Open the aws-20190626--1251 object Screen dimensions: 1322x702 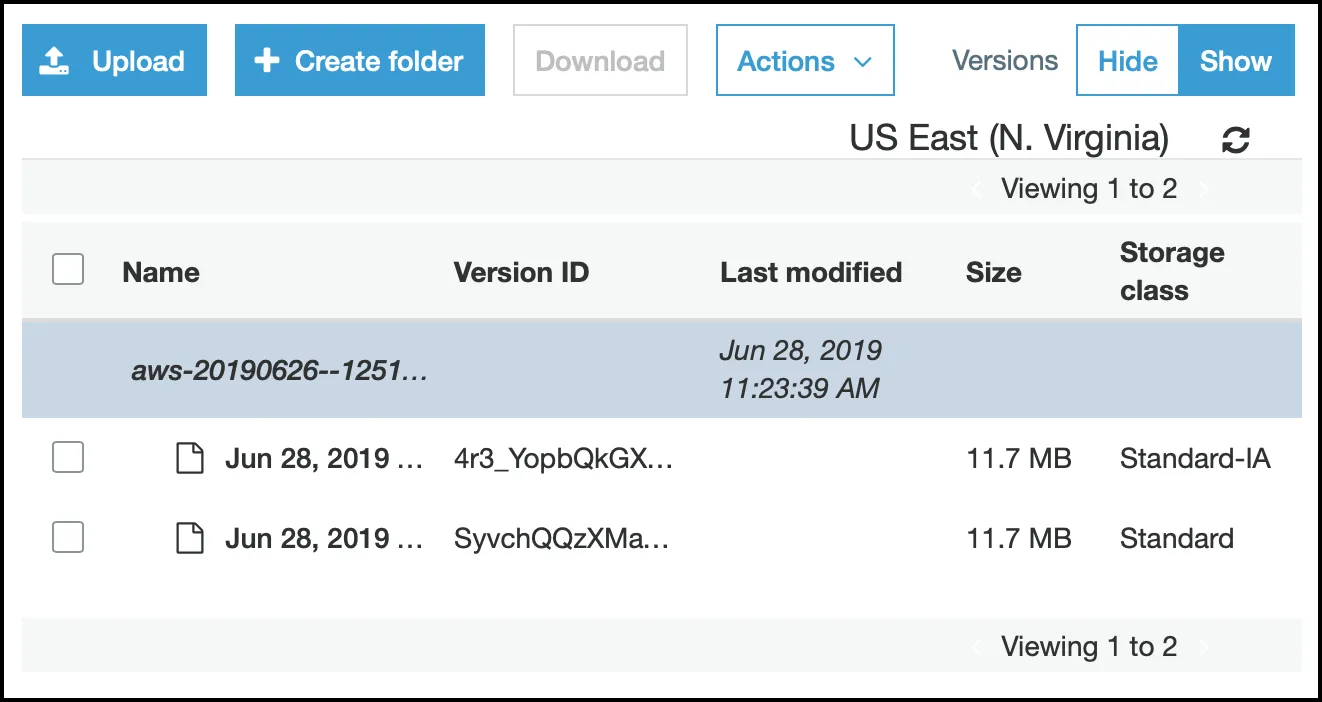(x=280, y=371)
